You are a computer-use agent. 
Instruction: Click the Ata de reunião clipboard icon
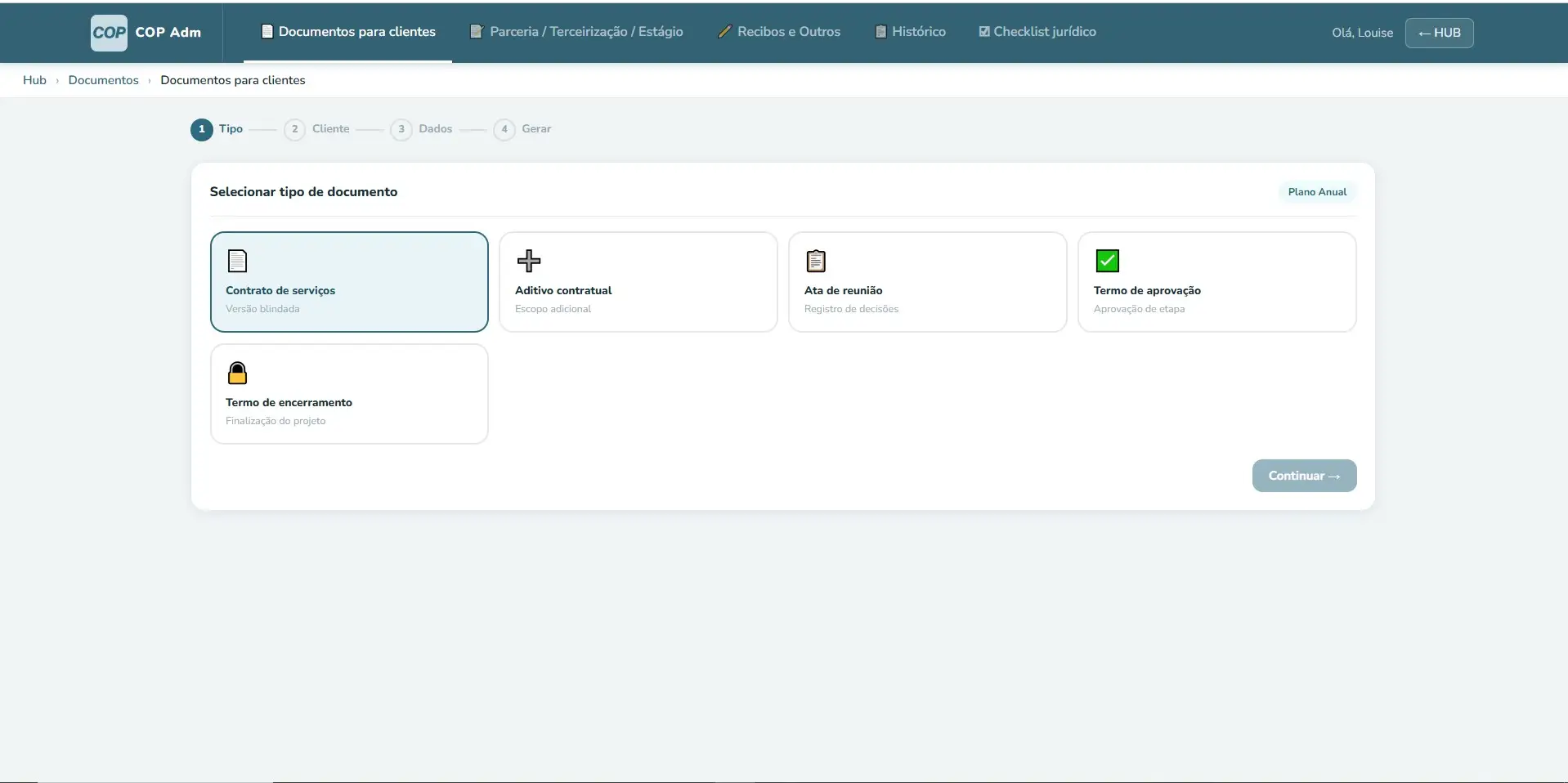[x=816, y=261]
